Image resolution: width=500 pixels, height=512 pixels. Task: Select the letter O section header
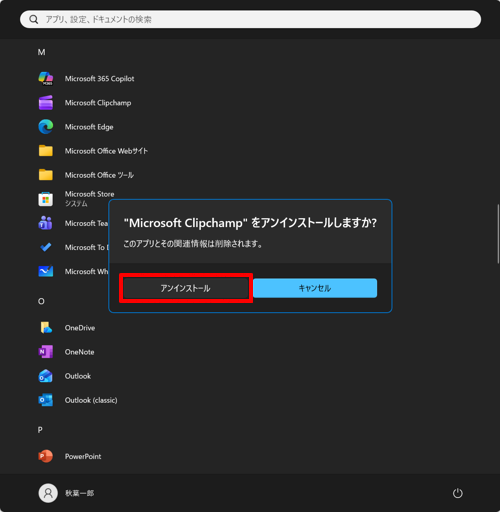(x=41, y=301)
